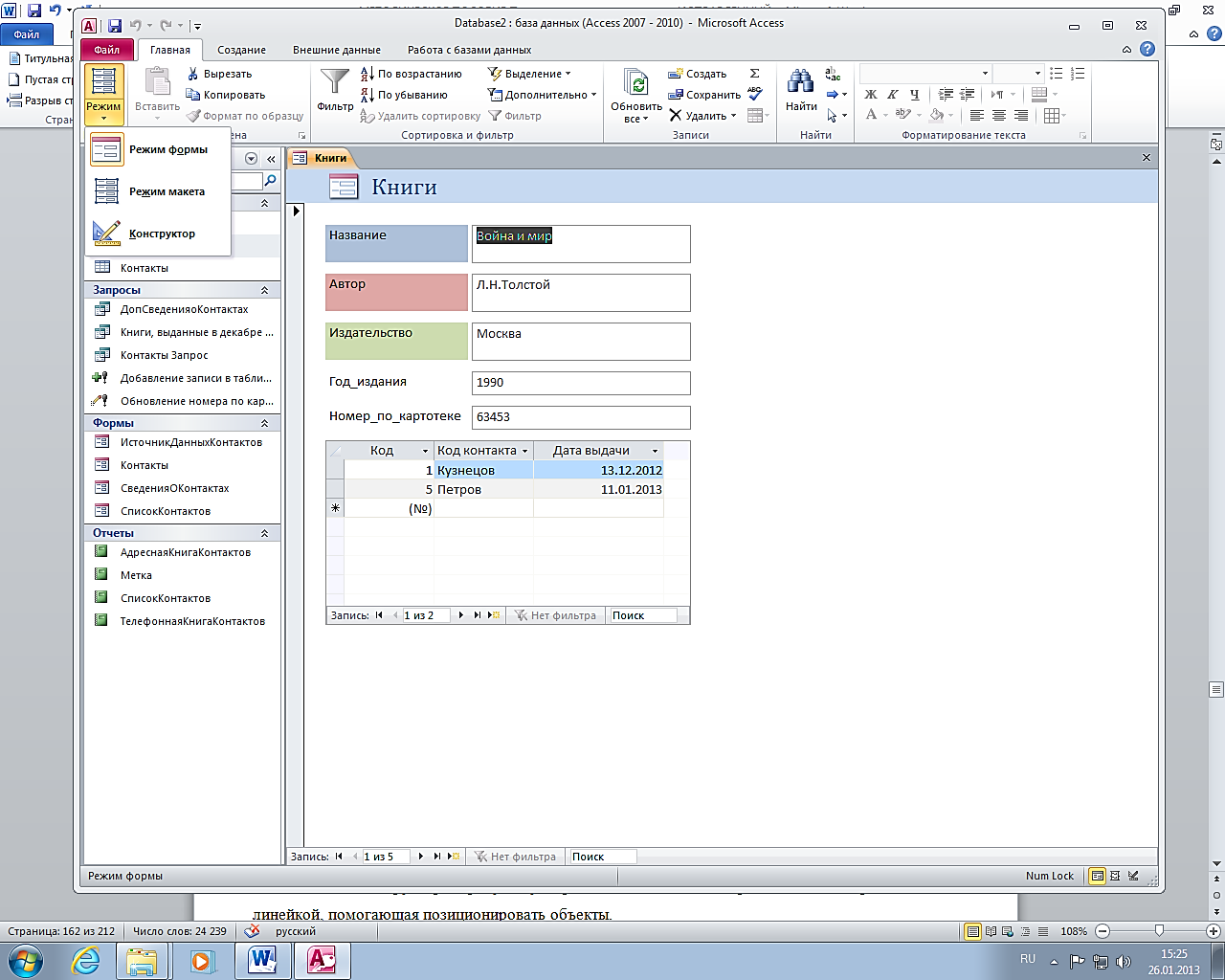
Task: Align text left in the formatting group
Action: 977,116
